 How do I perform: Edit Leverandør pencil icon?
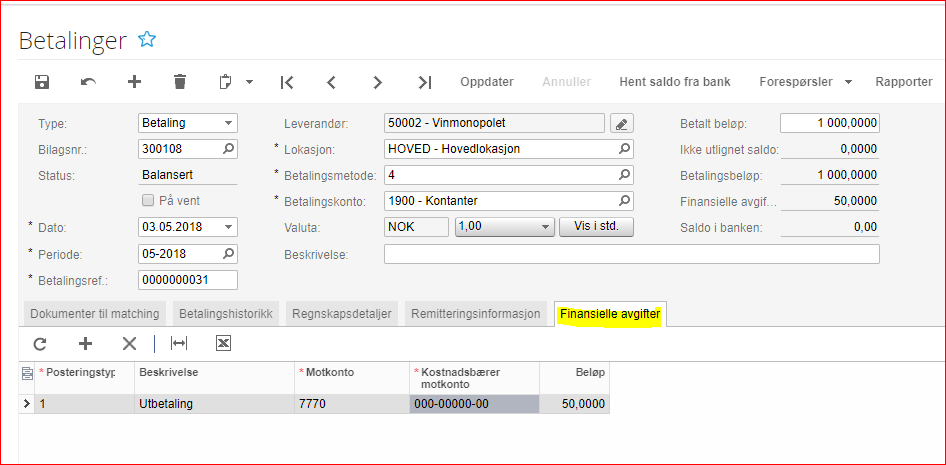click(x=622, y=124)
